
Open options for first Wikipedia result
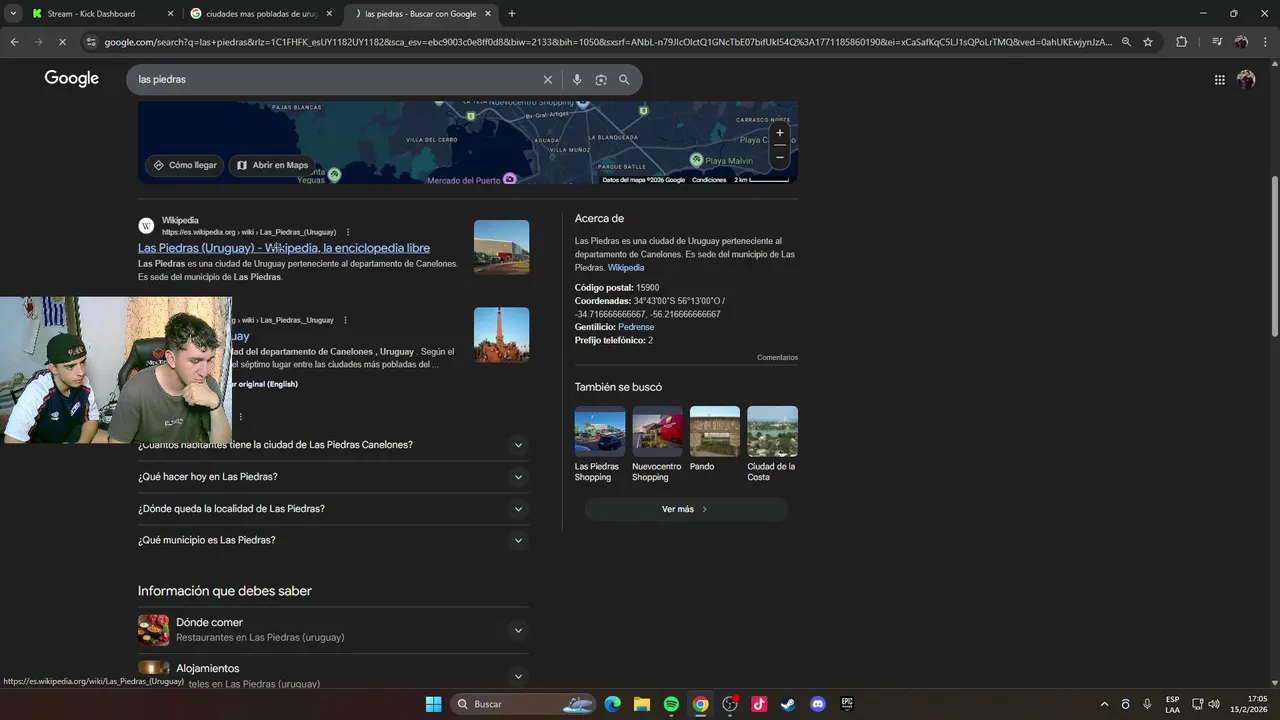(x=348, y=232)
